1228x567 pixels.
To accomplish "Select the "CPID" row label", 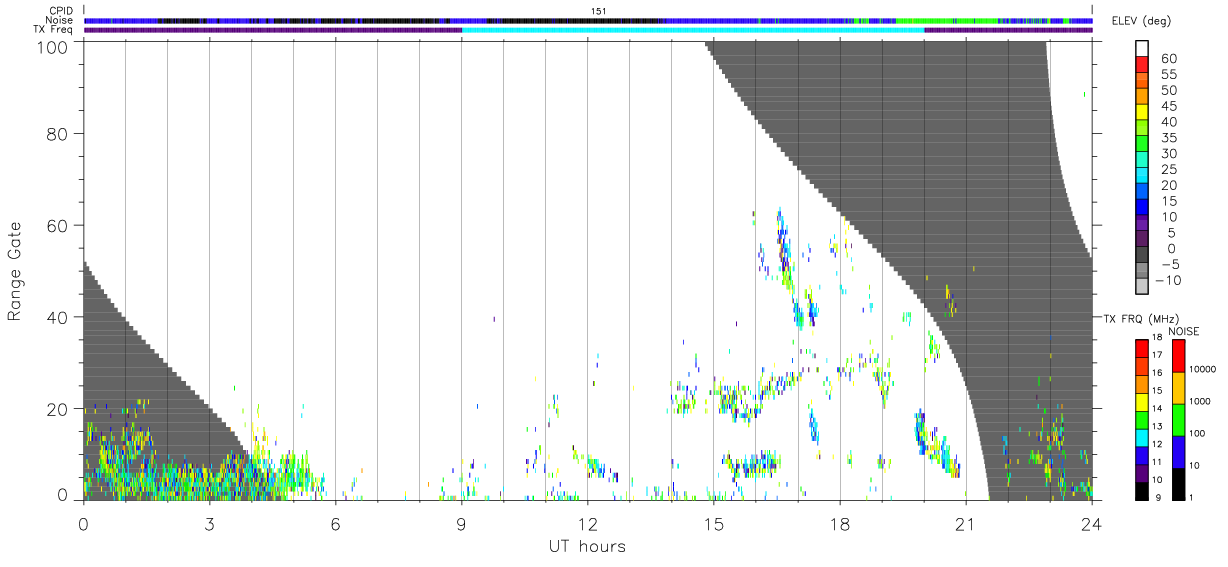I will [61, 10].
